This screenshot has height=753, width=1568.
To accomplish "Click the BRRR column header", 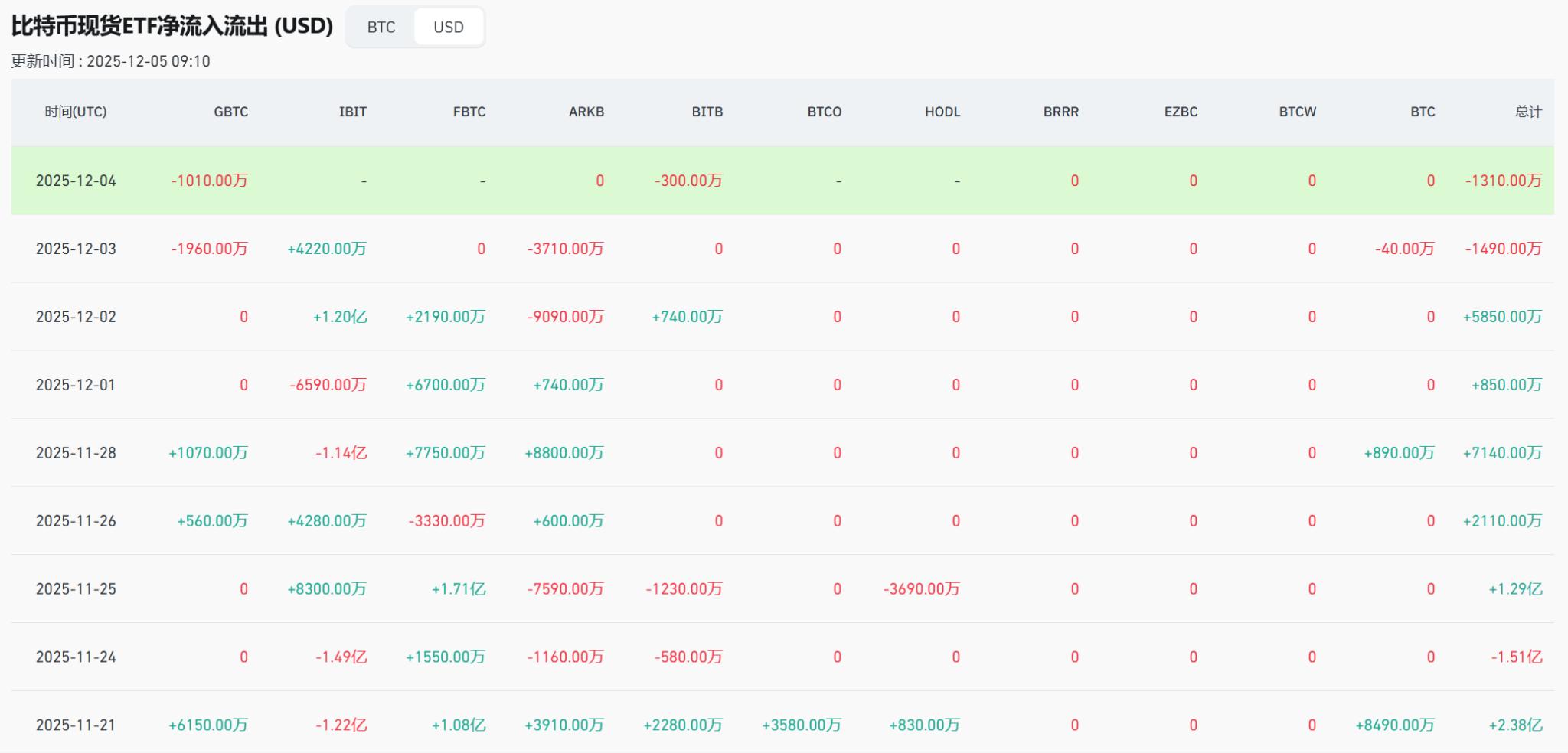I will (x=1060, y=111).
